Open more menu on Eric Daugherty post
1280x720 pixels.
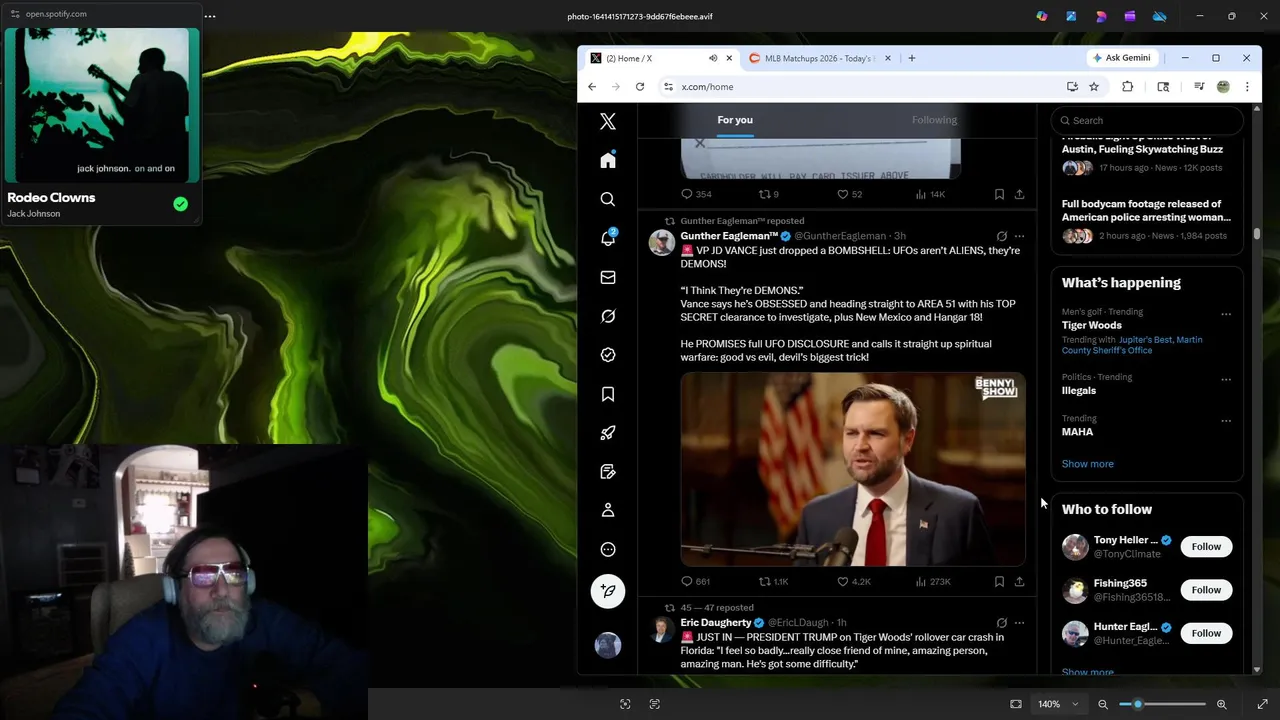coord(1019,623)
